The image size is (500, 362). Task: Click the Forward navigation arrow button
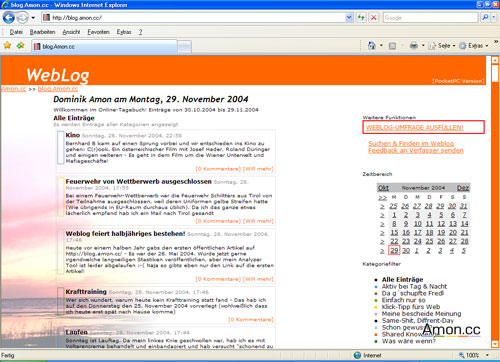pyautogui.click(x=22, y=18)
